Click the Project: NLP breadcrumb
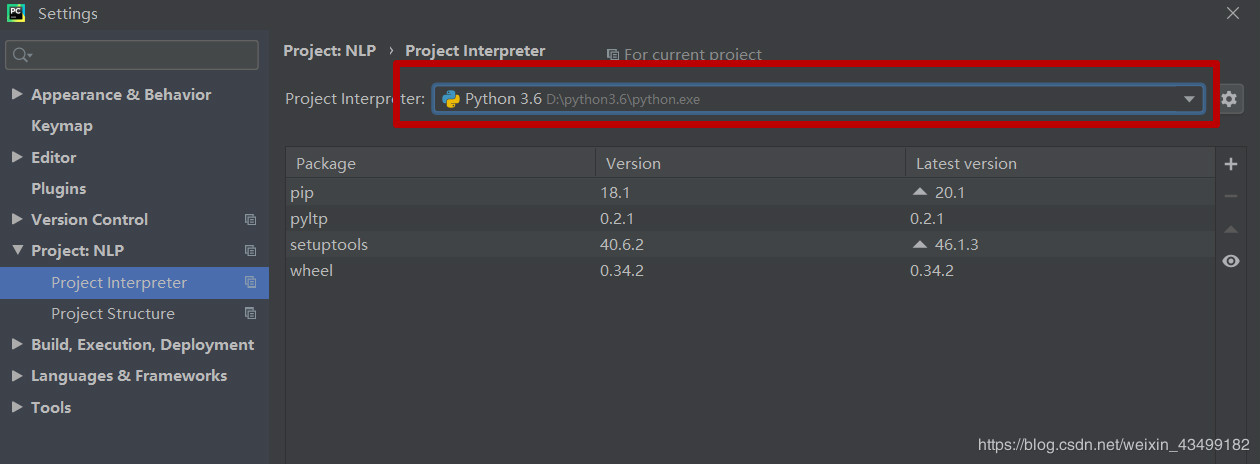 pos(330,51)
